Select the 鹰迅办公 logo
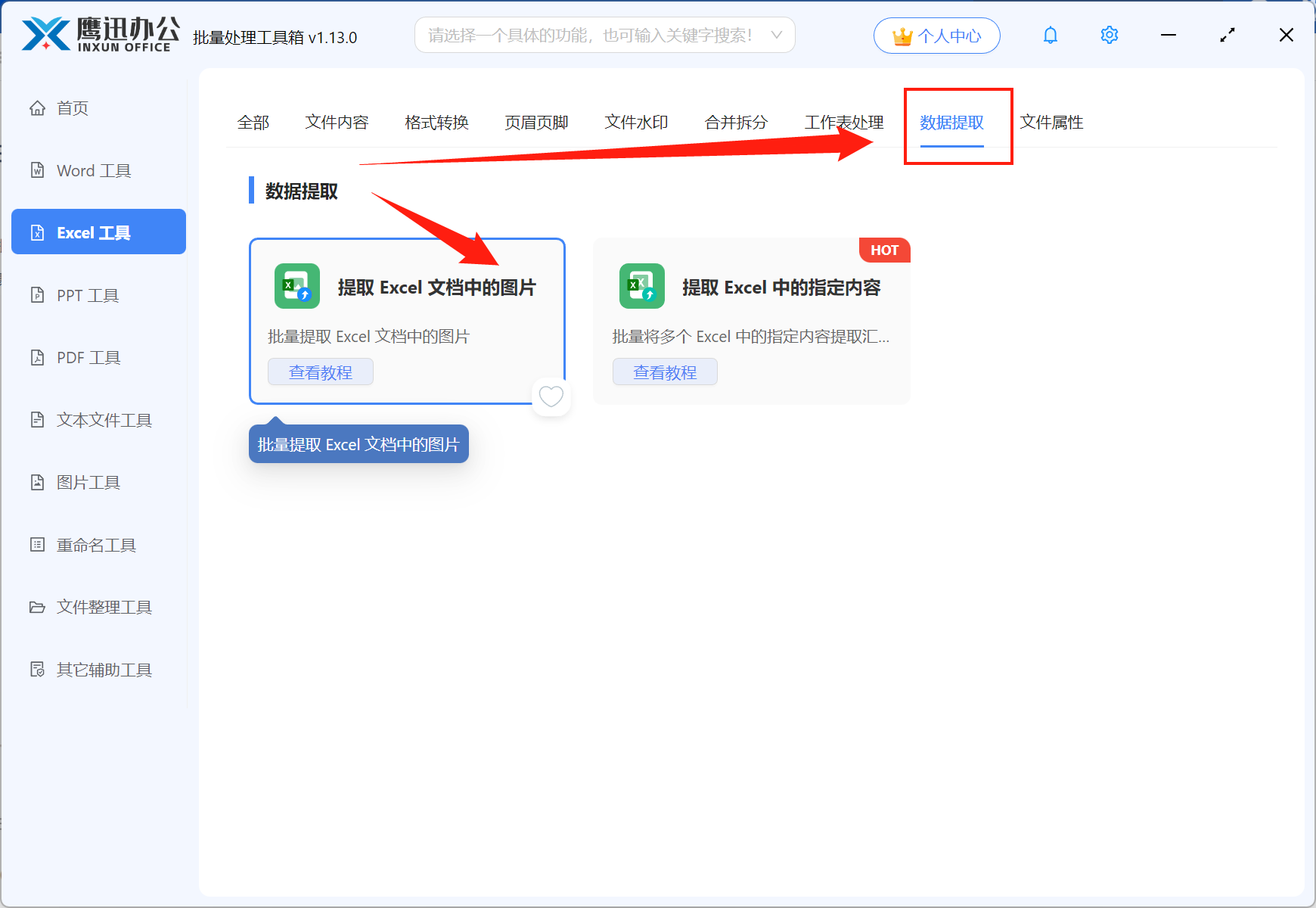 tap(98, 33)
